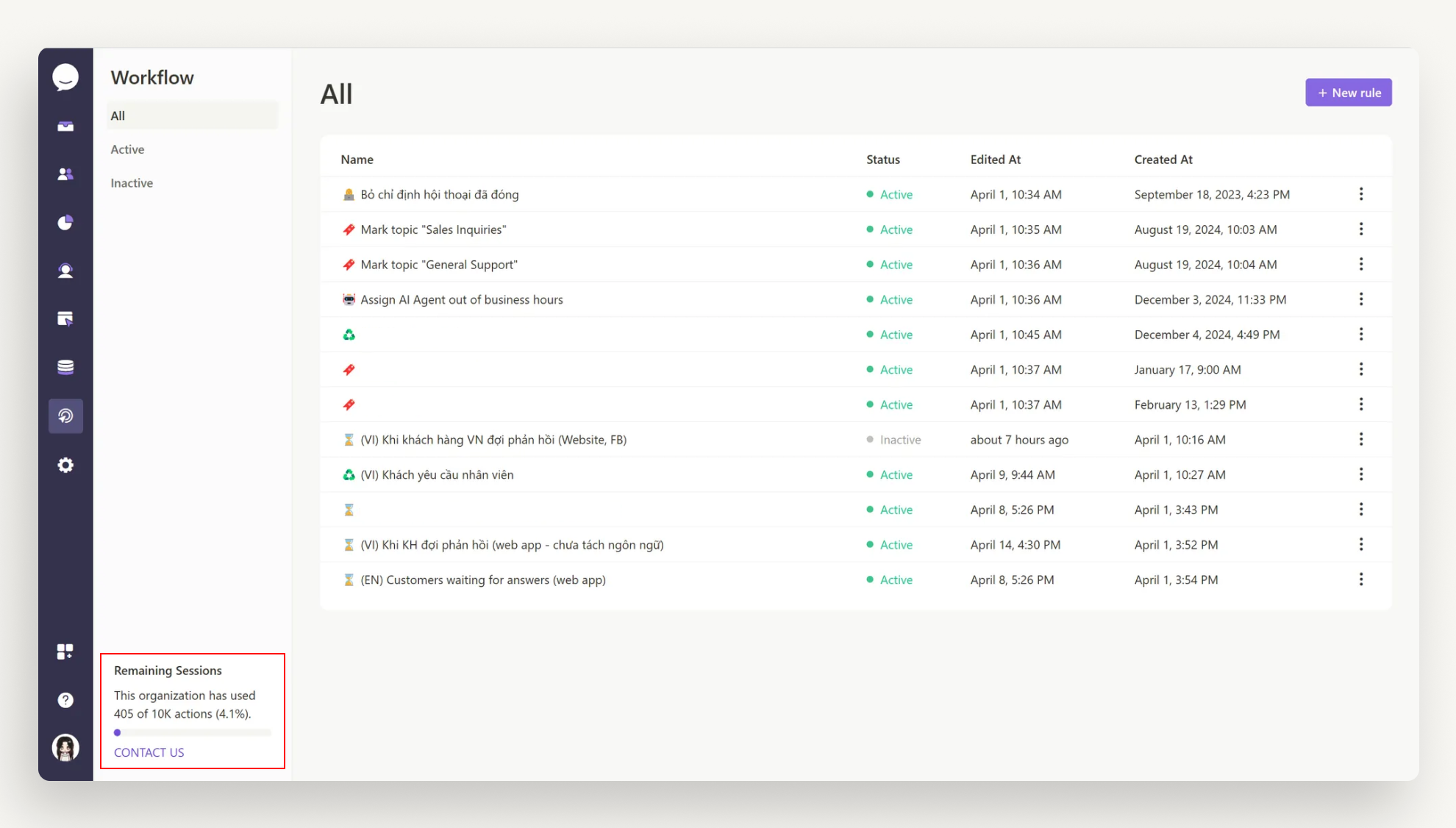Click the CONTACT US link
The height and width of the screenshot is (828, 1456).
coord(148,752)
